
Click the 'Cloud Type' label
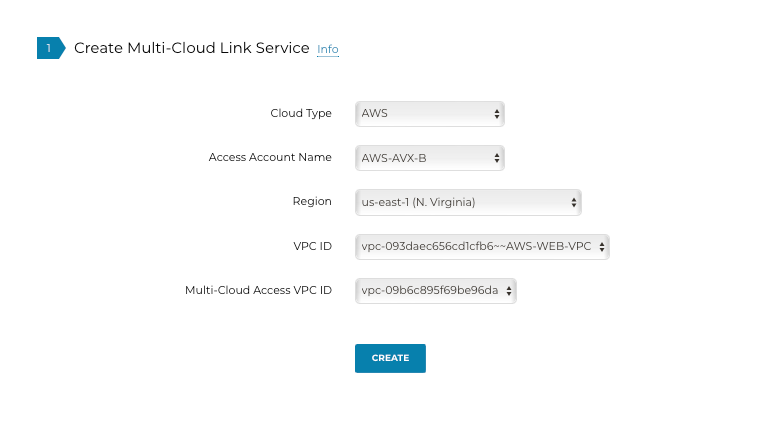click(301, 113)
